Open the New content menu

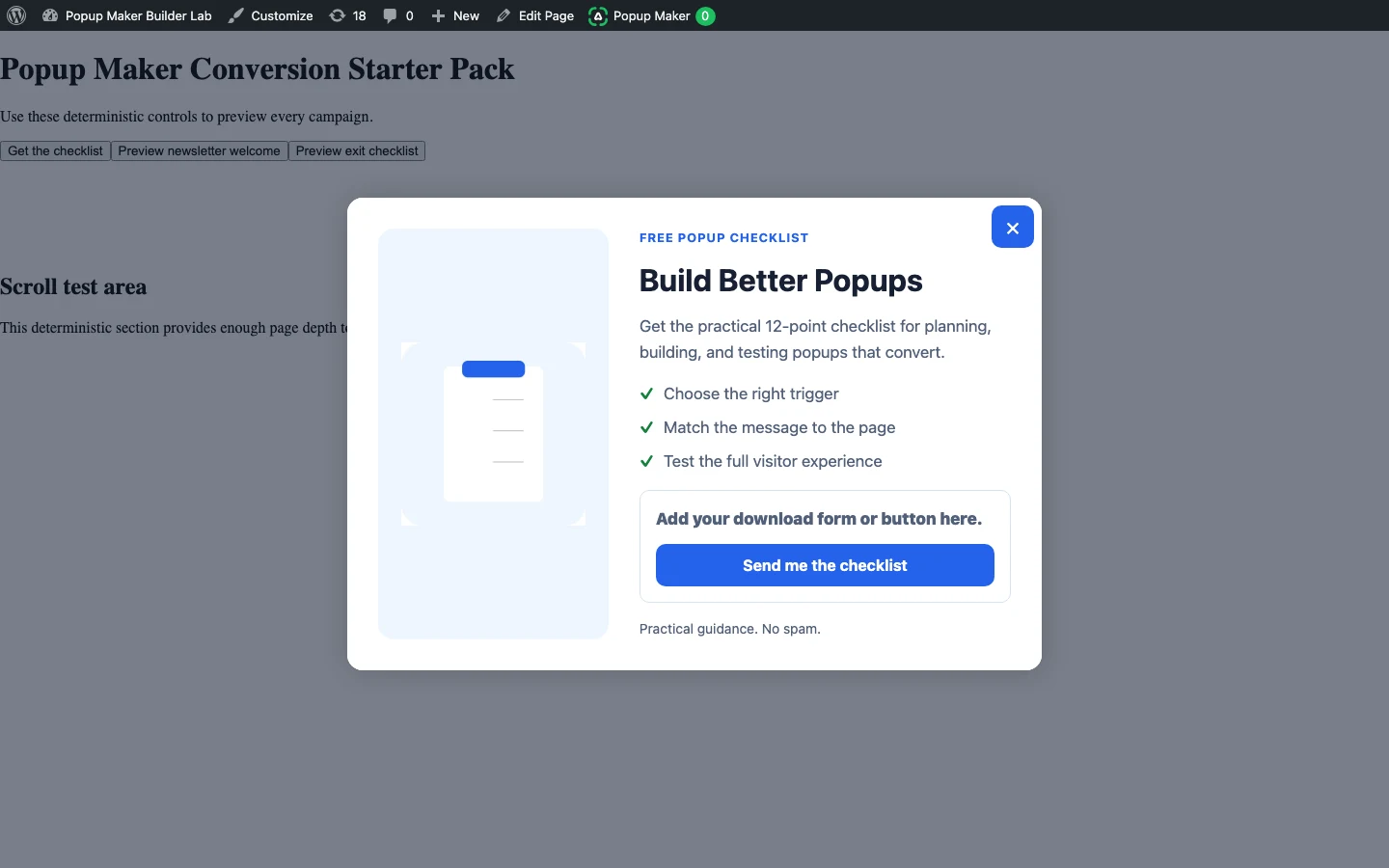pos(455,15)
